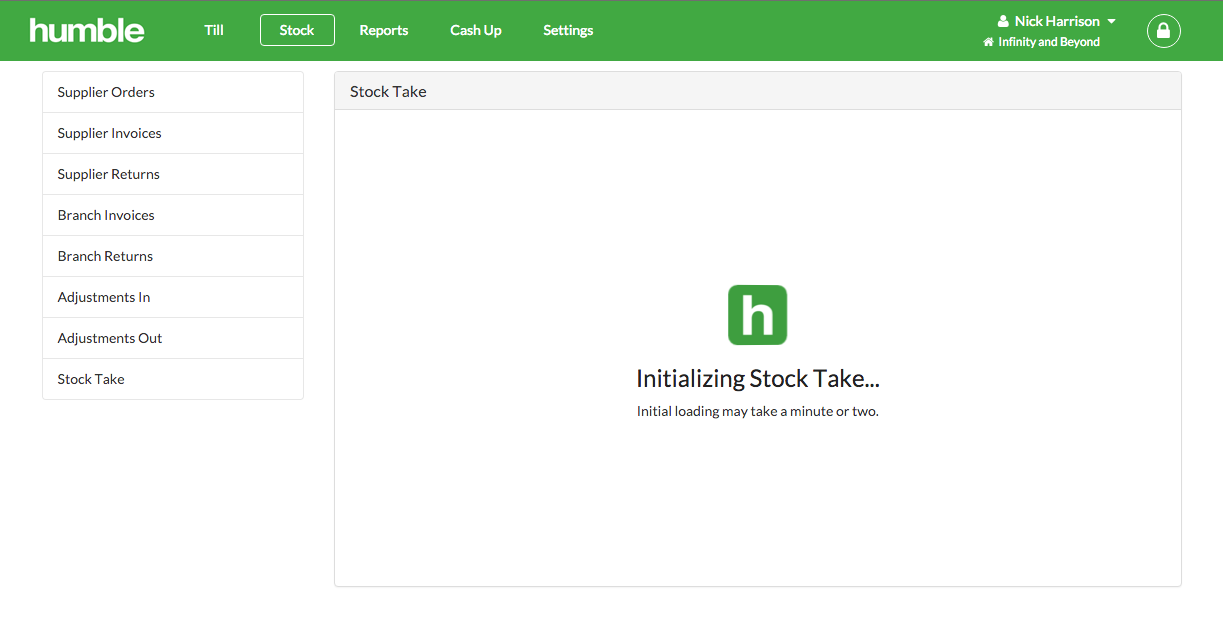Click the home icon beside Infinity and Beyond

989,42
